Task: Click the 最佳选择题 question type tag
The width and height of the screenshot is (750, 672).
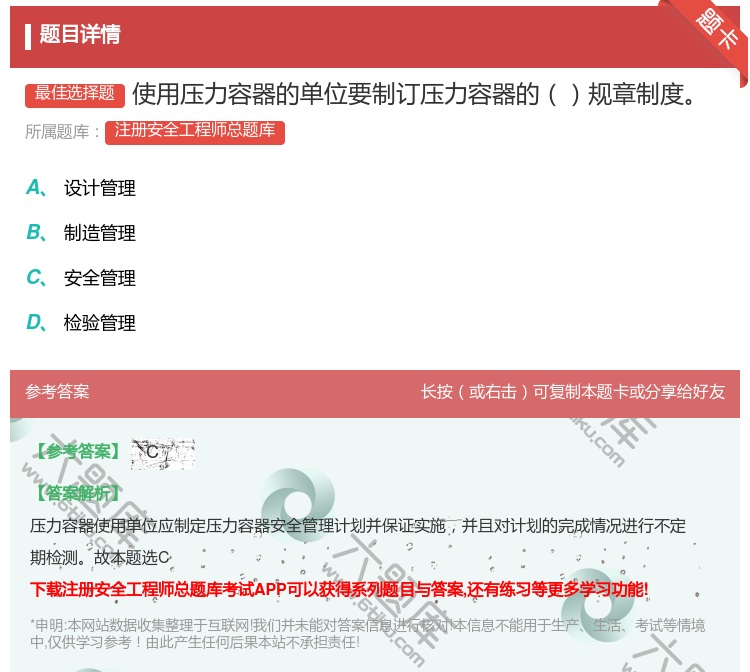Action: [x=75, y=94]
